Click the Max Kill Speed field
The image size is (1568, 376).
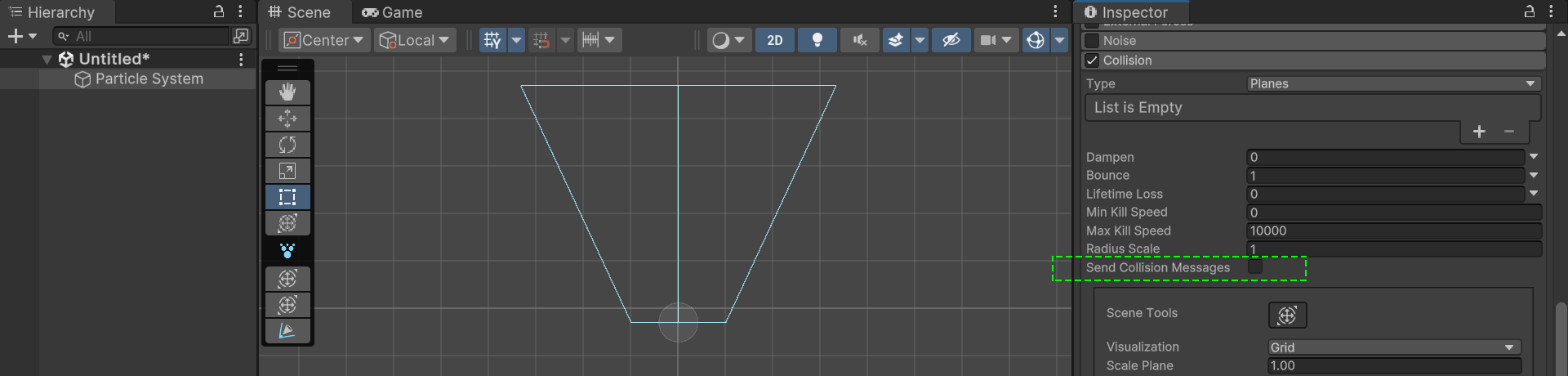click(1394, 231)
